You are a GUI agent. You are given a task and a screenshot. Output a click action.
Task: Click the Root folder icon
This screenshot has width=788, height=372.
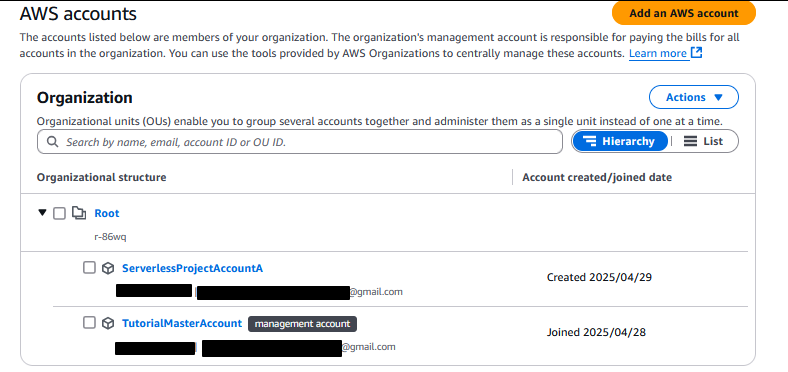(78, 214)
